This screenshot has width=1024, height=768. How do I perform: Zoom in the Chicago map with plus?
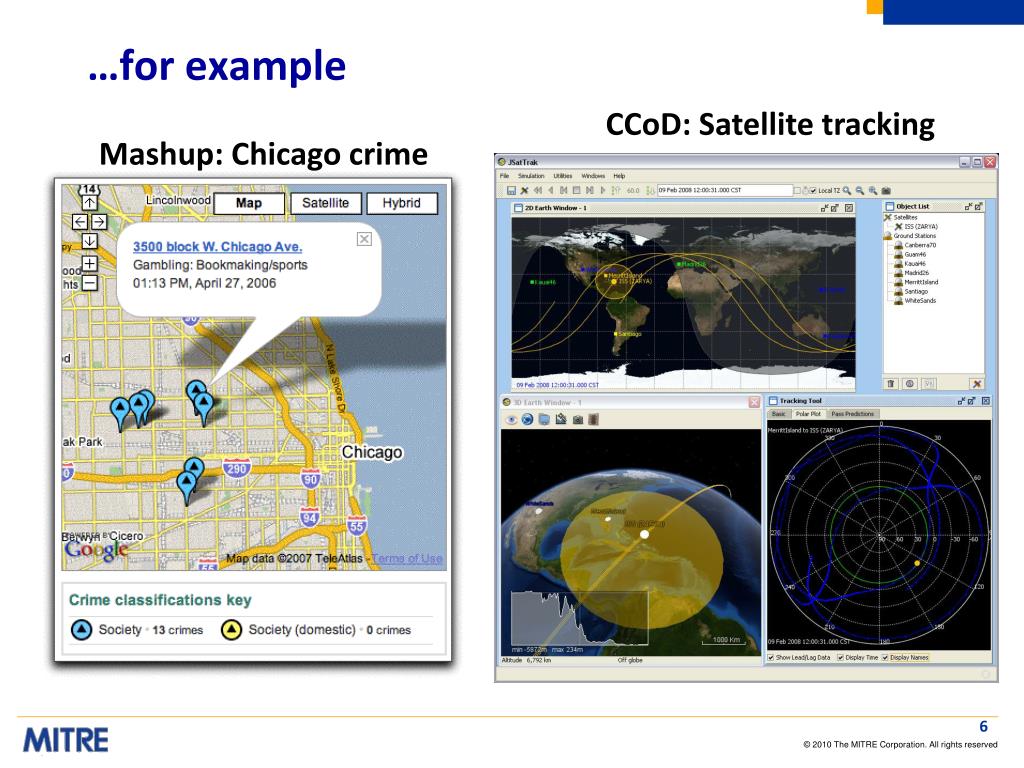click(89, 264)
